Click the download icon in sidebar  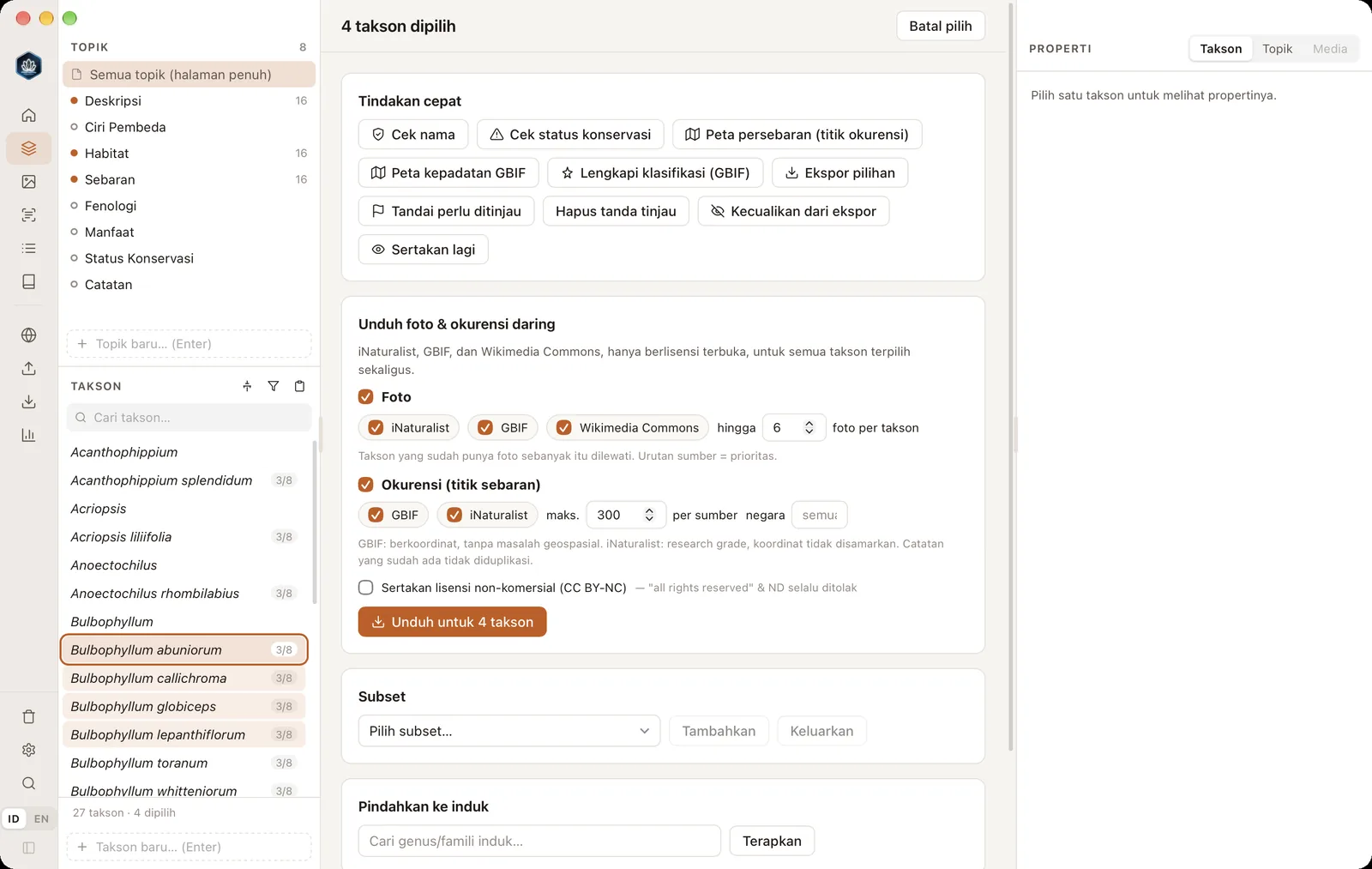pyautogui.click(x=28, y=401)
